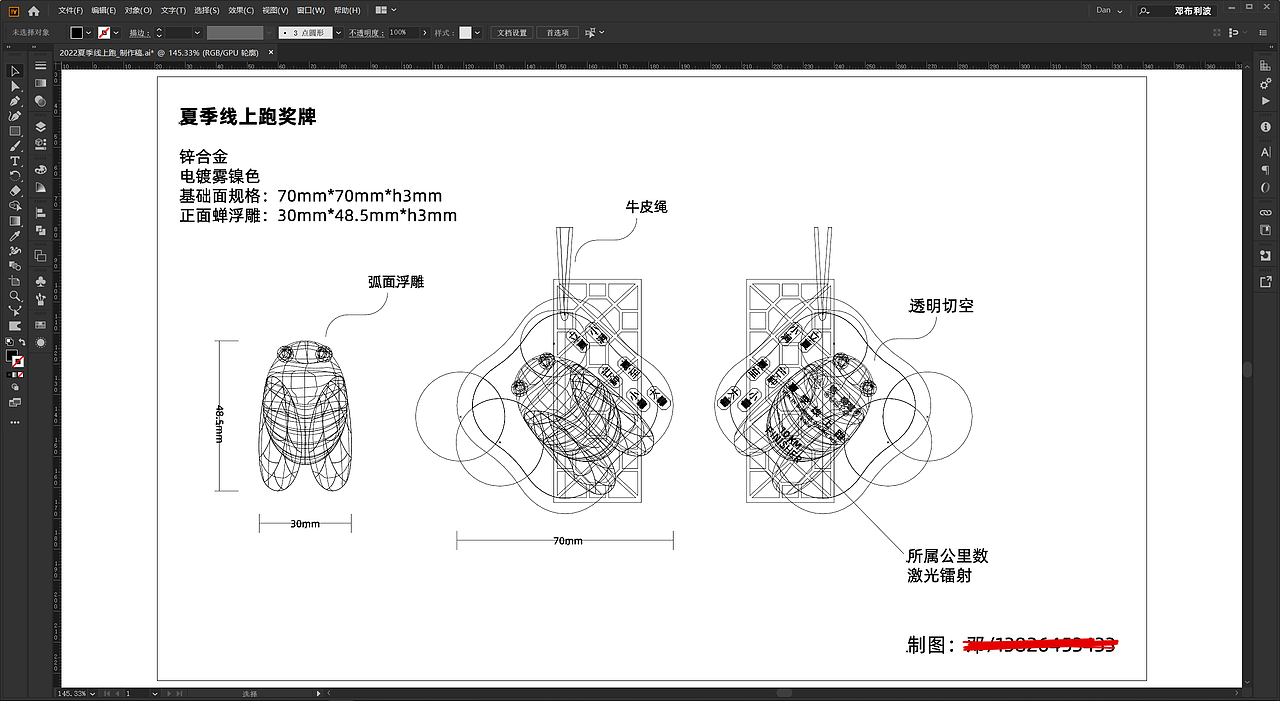Select the Selection tool
The height and width of the screenshot is (701, 1280).
(14, 70)
